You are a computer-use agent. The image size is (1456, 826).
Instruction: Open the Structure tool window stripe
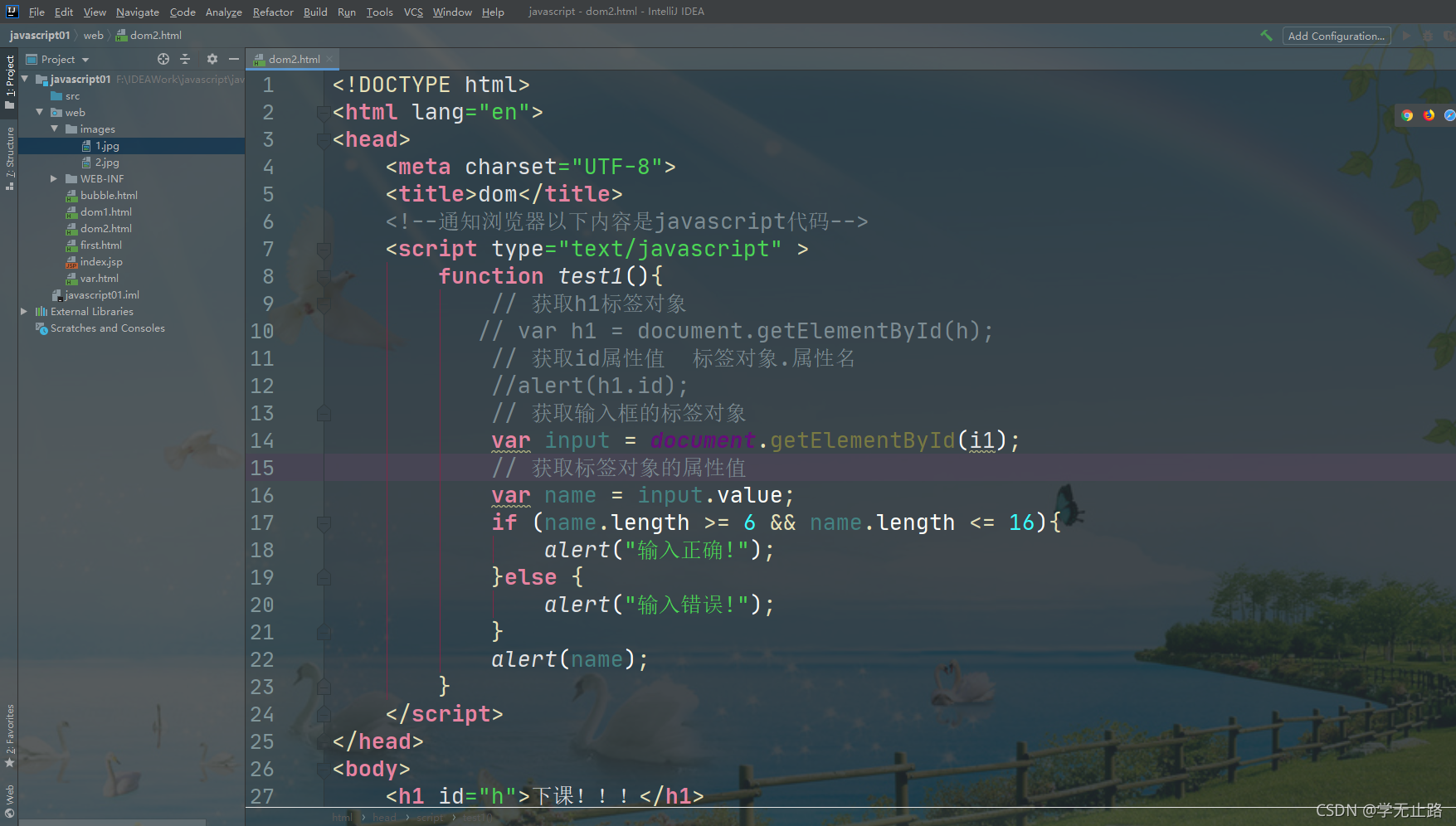9,158
